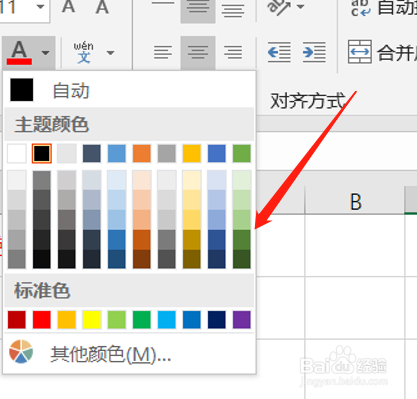Image resolution: width=417 pixels, height=399 pixels.
Task: Pick lightest tint in light blue column
Action: click(x=117, y=180)
